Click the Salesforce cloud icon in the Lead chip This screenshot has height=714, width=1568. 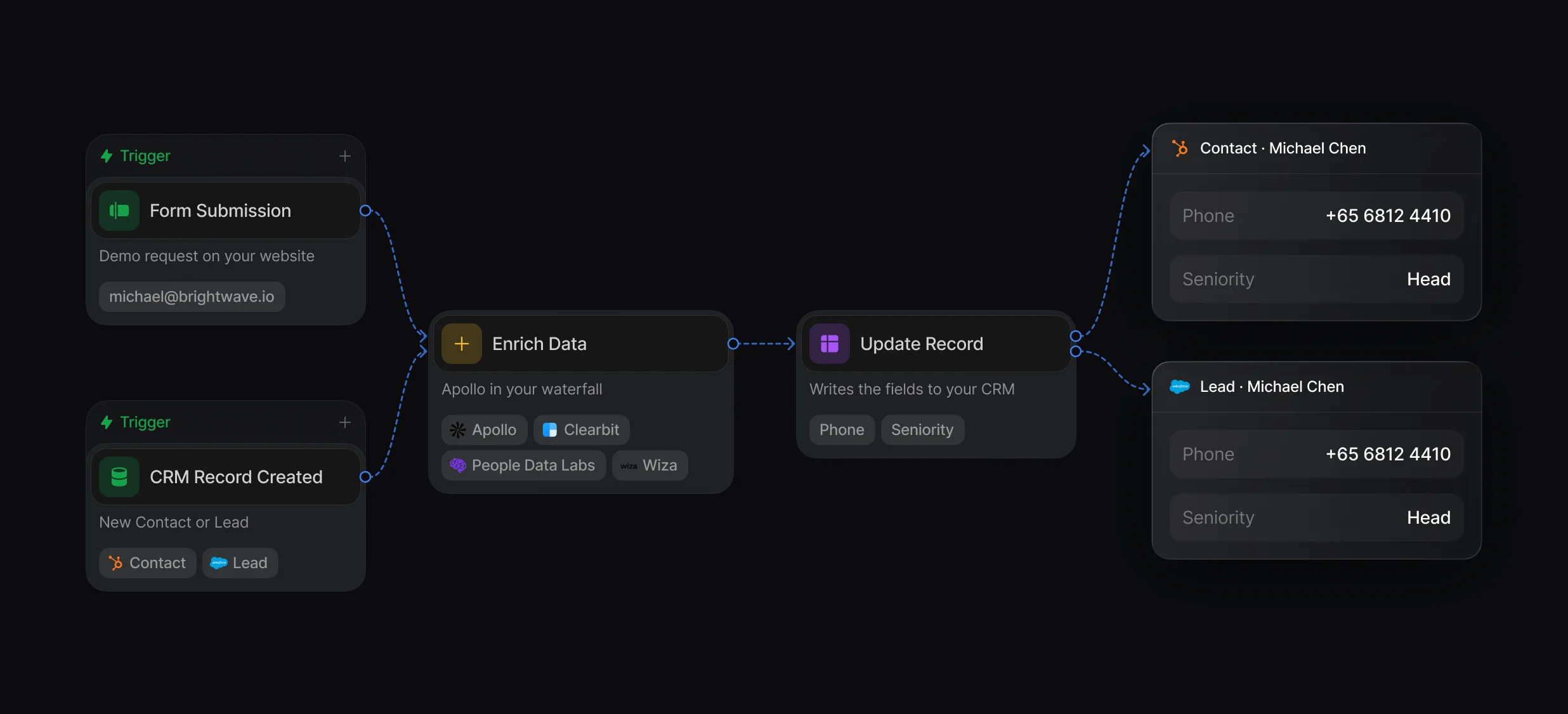point(219,563)
